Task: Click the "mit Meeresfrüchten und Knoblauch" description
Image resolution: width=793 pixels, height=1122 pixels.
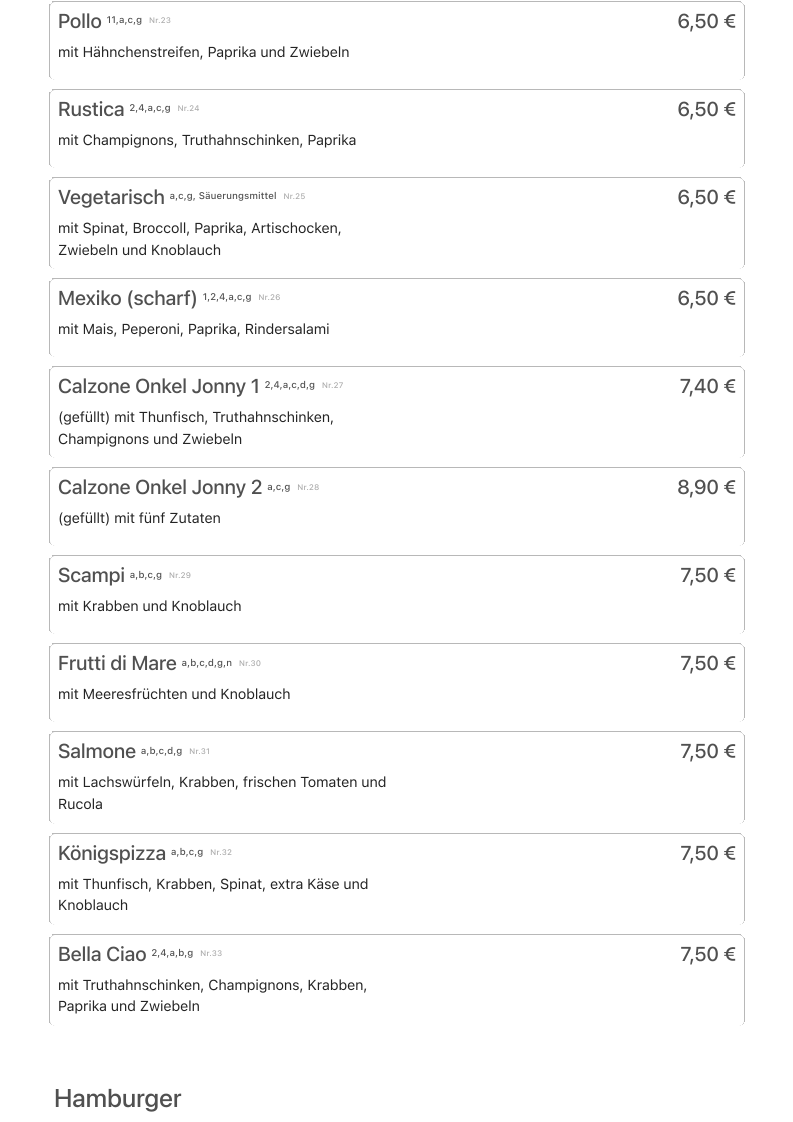Action: click(x=174, y=694)
